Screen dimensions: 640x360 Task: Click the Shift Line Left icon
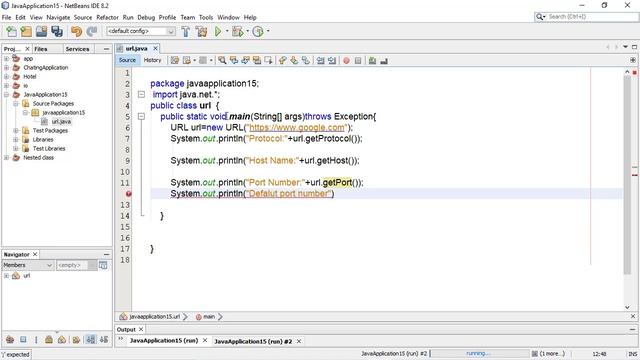pos(320,60)
